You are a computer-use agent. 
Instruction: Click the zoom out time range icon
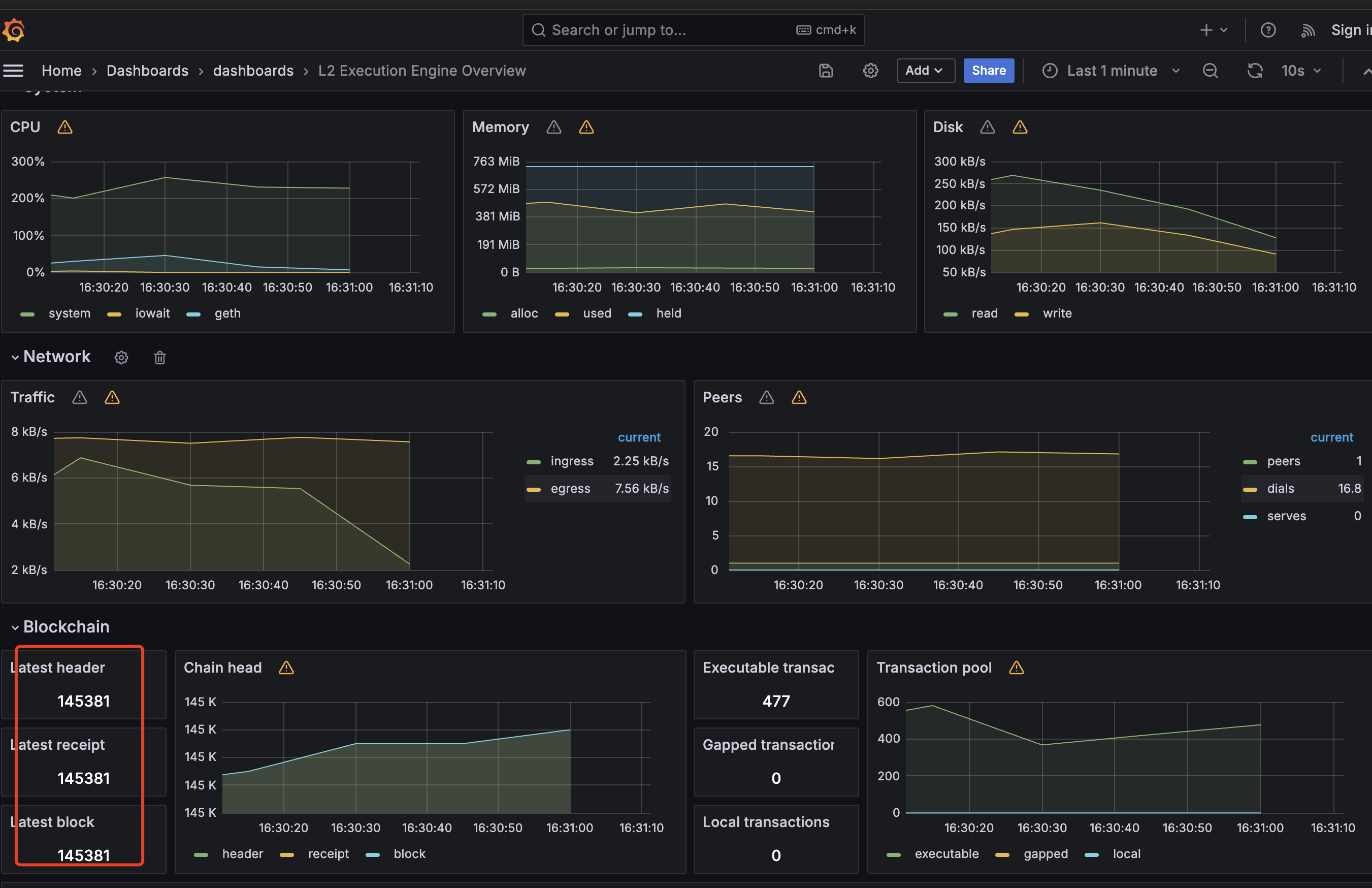tap(1210, 70)
